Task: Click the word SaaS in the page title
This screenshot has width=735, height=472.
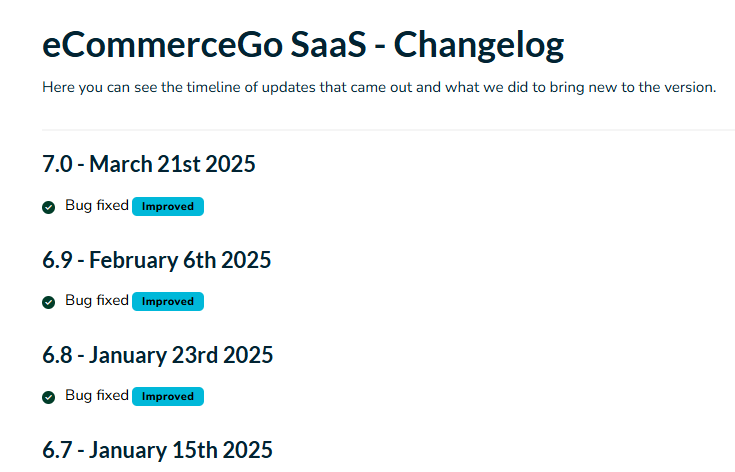Action: pos(328,45)
